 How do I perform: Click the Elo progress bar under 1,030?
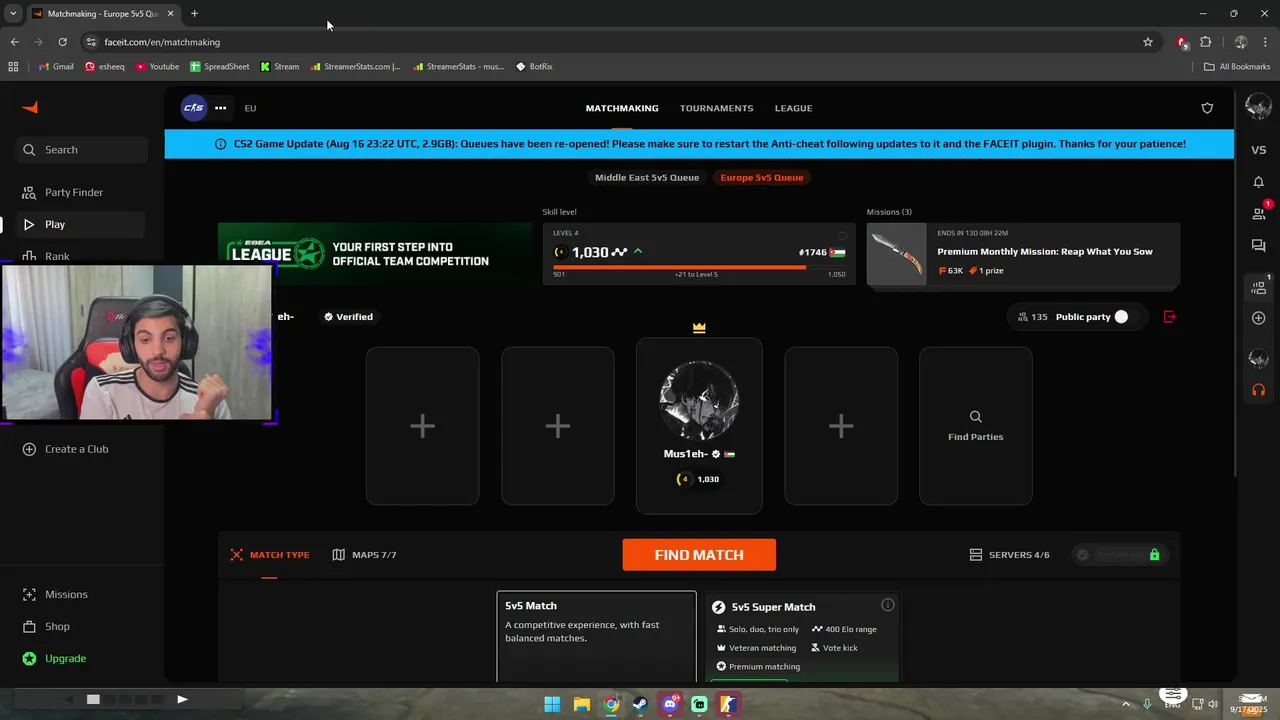pos(699,267)
